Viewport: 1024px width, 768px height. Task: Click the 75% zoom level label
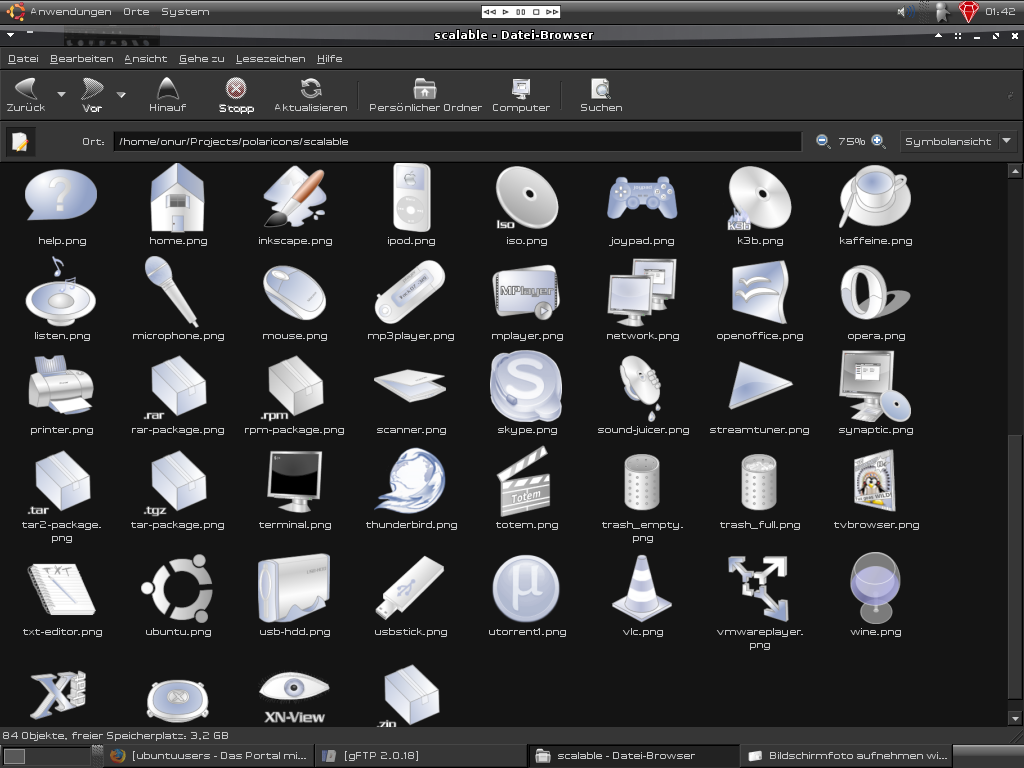click(851, 142)
